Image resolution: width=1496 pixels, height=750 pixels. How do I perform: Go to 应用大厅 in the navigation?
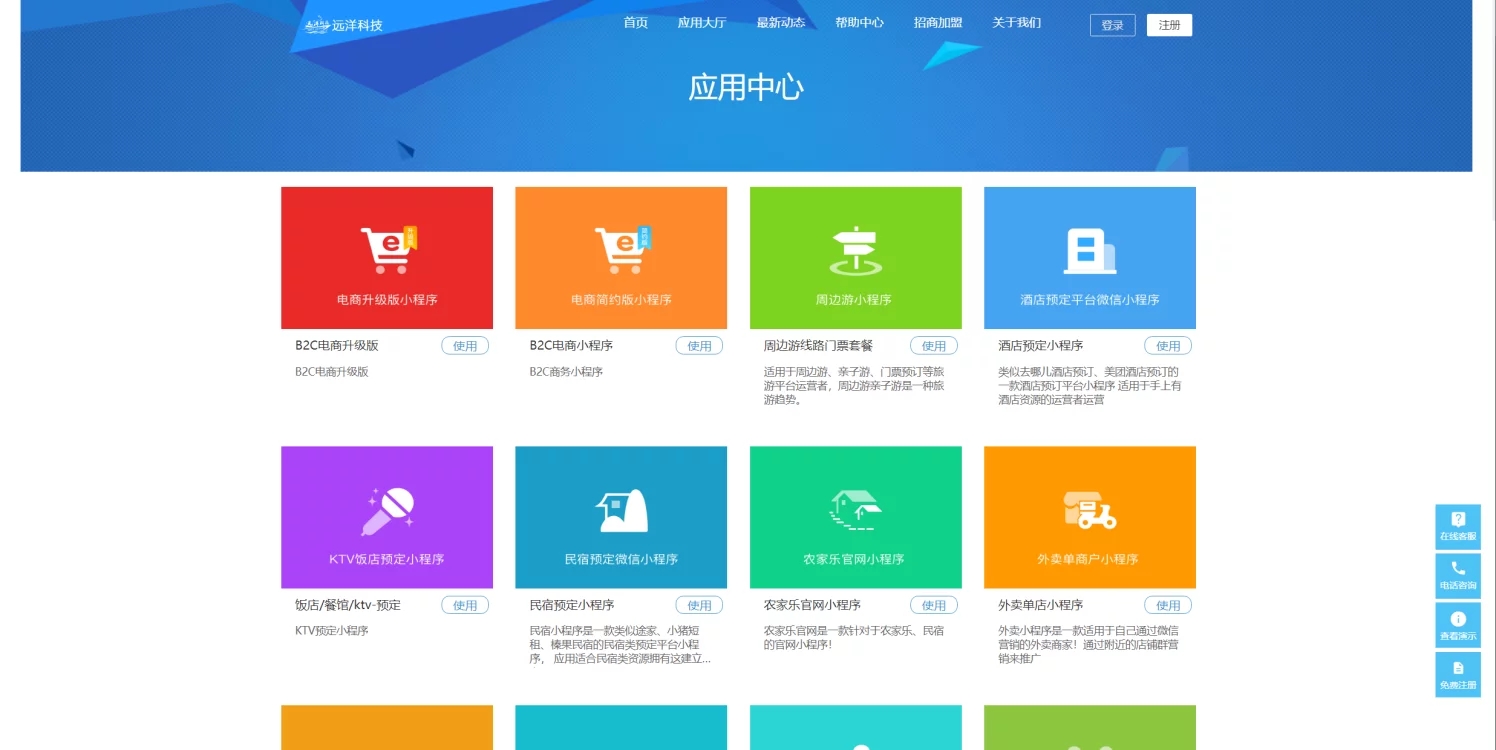(702, 23)
